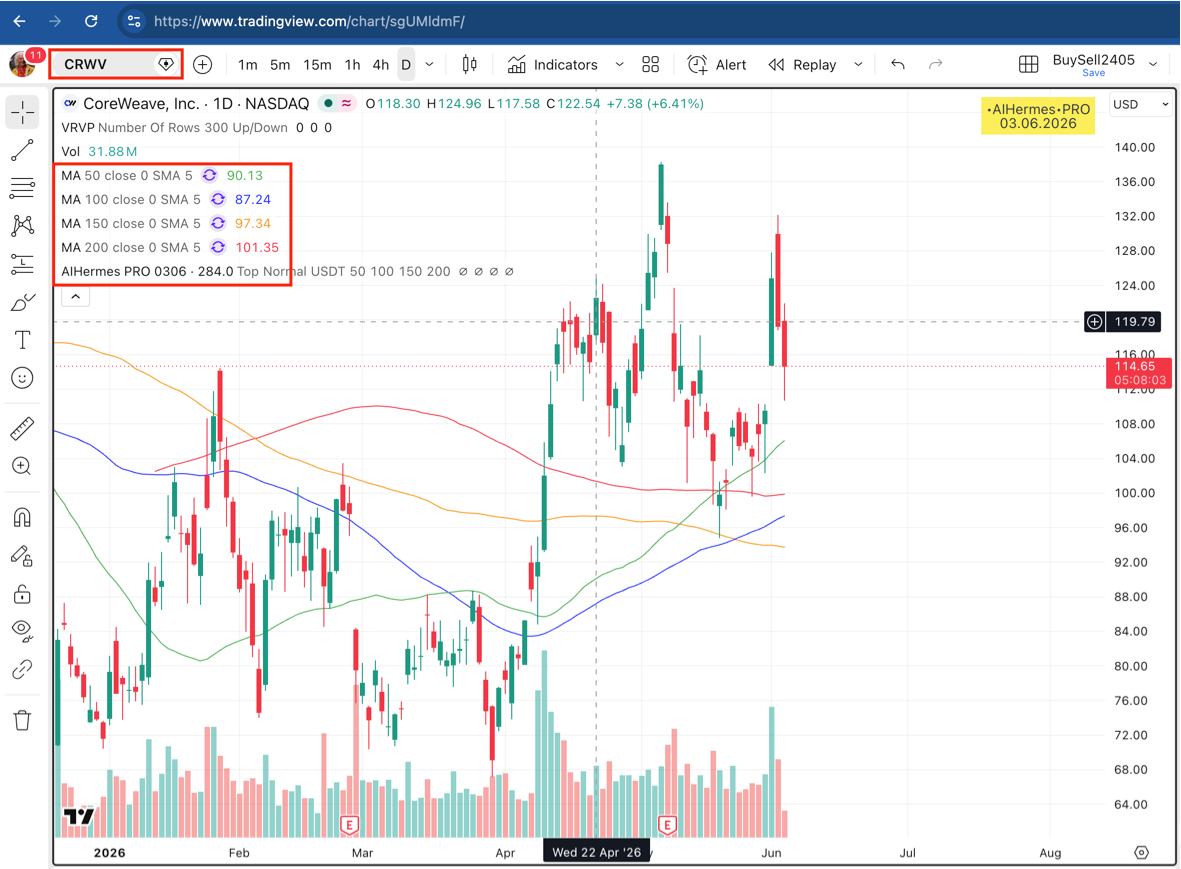Go back in the browser
This screenshot has width=1181, height=869.
20,21
